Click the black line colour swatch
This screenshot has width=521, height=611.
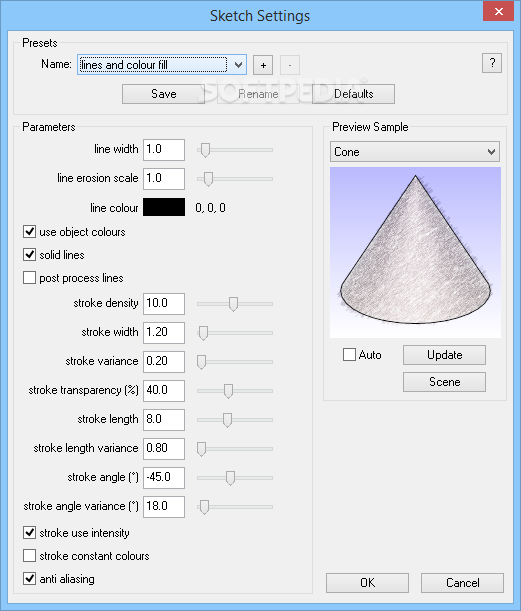point(164,207)
